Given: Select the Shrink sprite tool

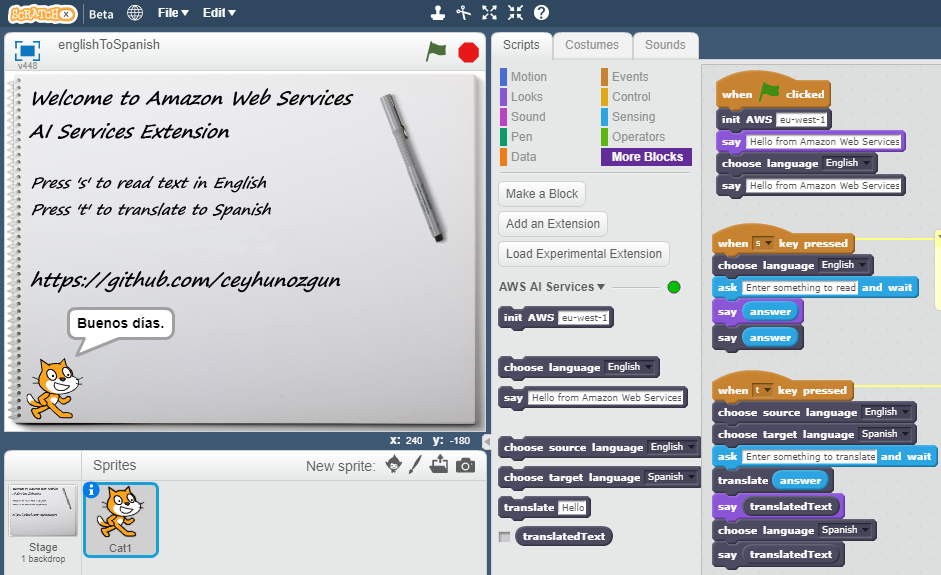Looking at the screenshot, I should pos(516,13).
